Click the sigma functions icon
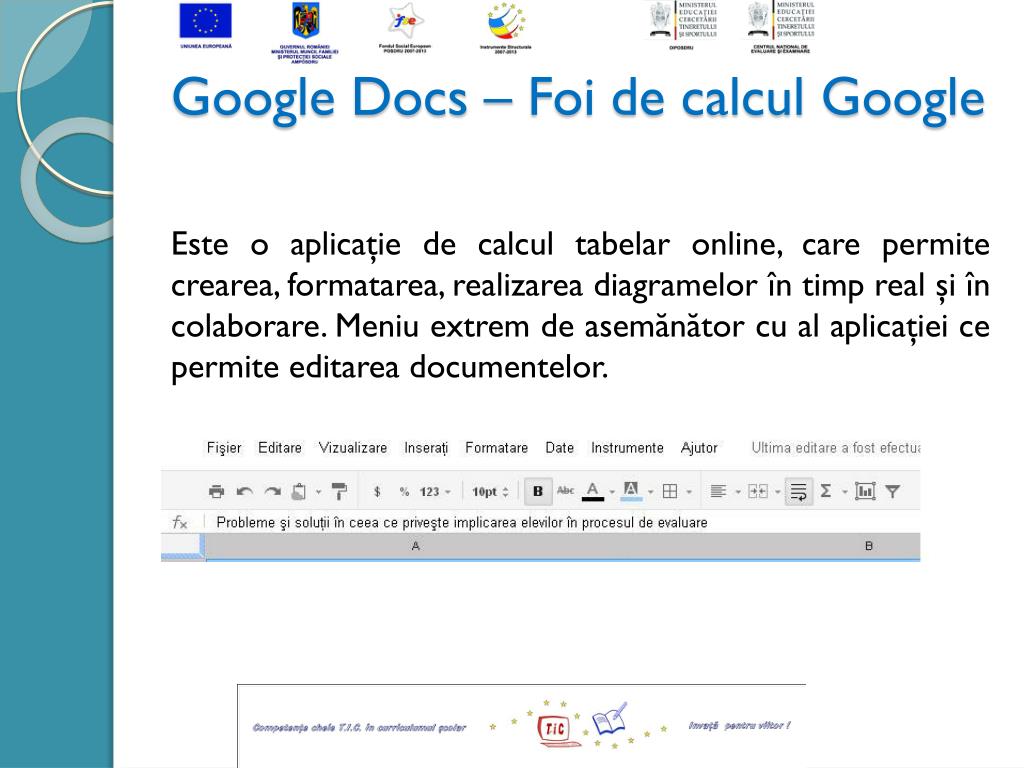This screenshot has height=768, width=1024. tap(825, 491)
